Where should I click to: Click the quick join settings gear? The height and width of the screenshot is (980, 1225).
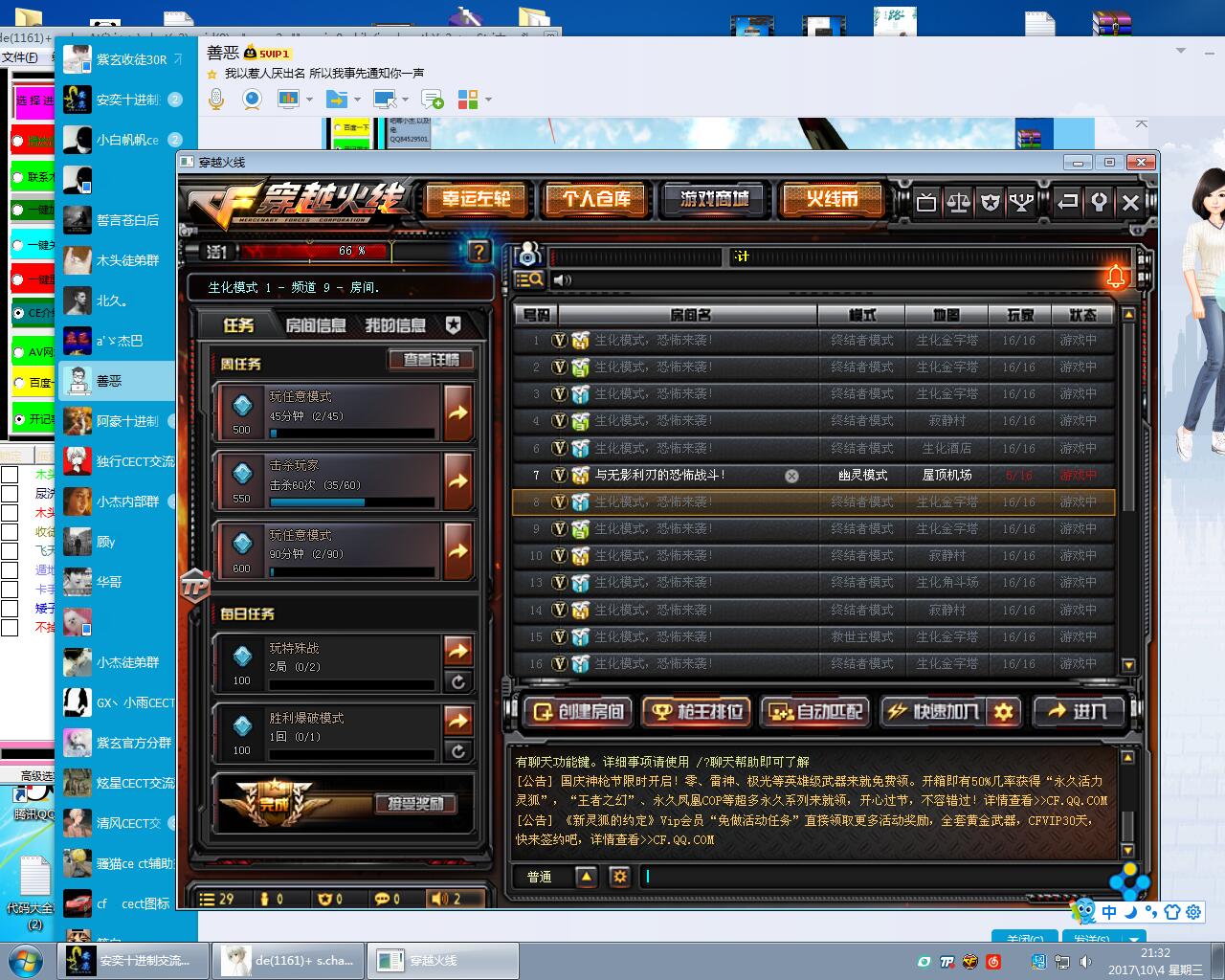pyautogui.click(x=1003, y=712)
